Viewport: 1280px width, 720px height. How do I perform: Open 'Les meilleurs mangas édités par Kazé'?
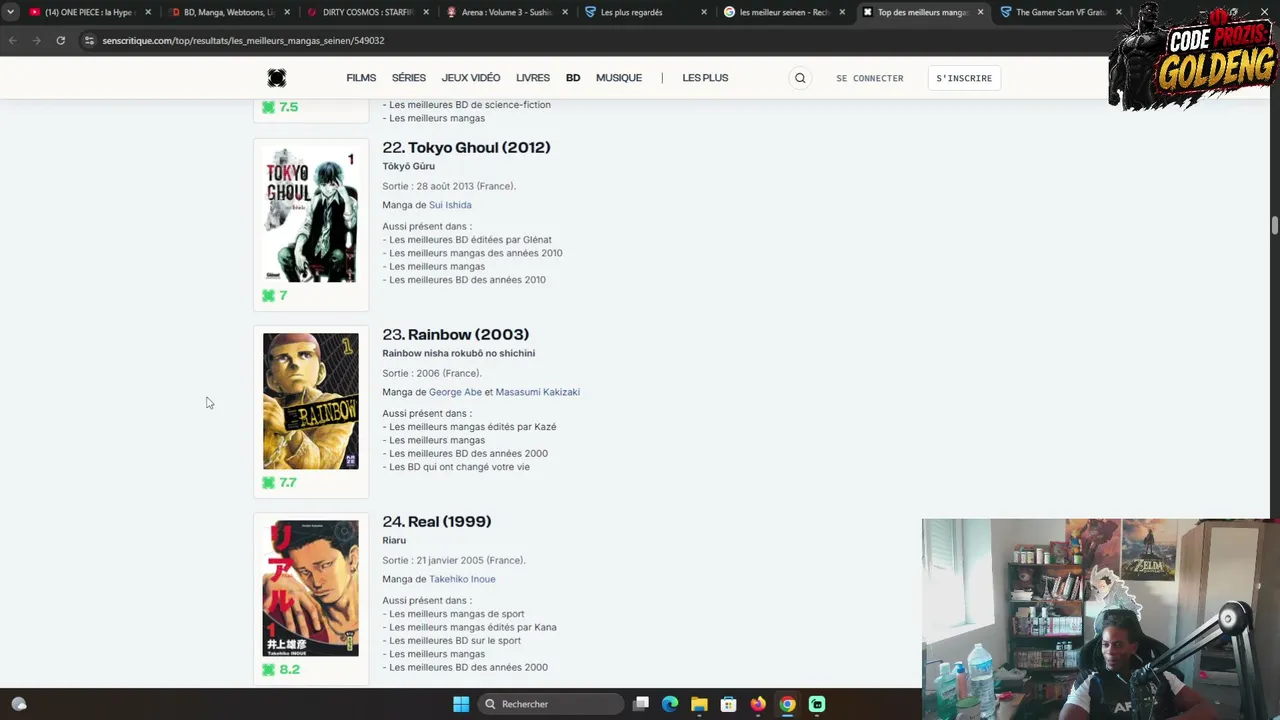coord(473,427)
